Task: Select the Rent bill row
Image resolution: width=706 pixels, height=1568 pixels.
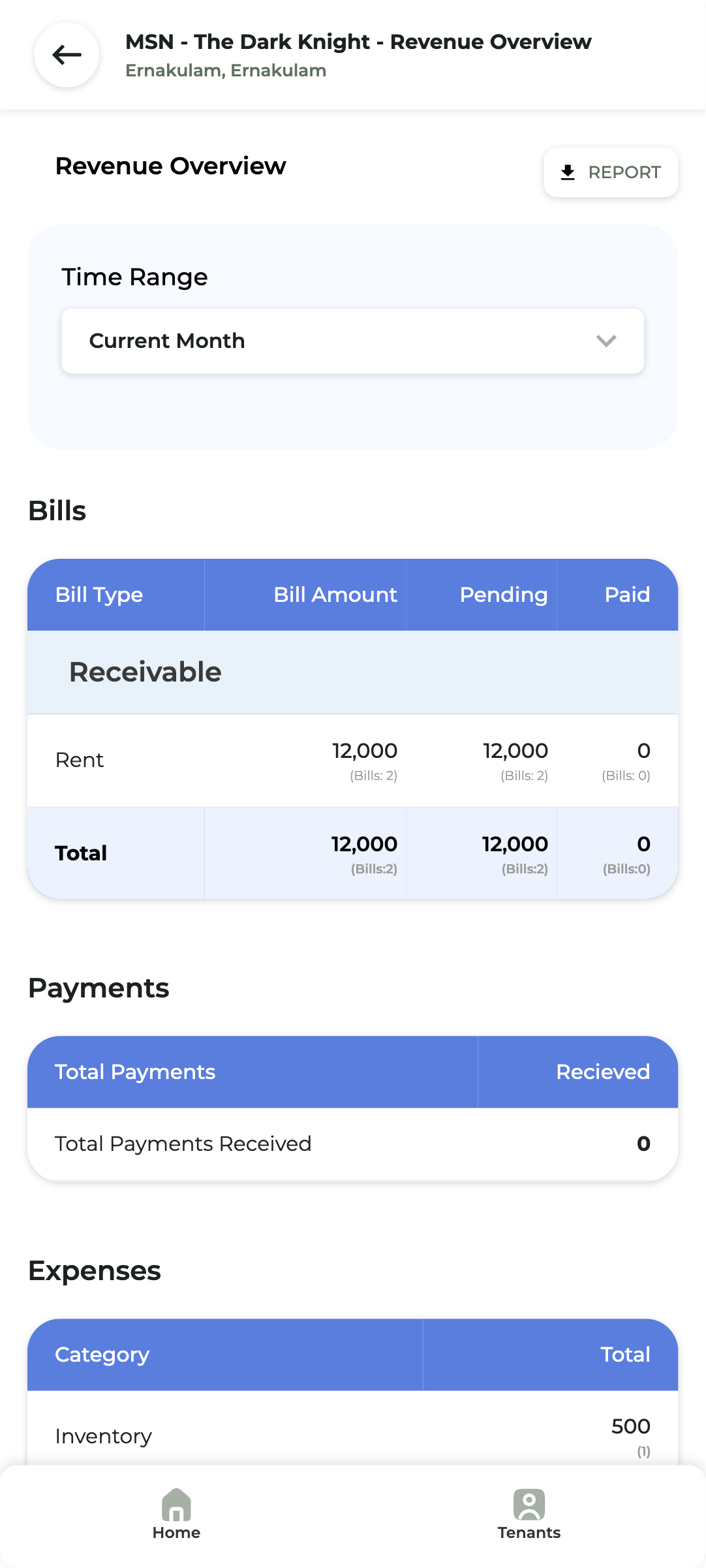Action: 352,760
